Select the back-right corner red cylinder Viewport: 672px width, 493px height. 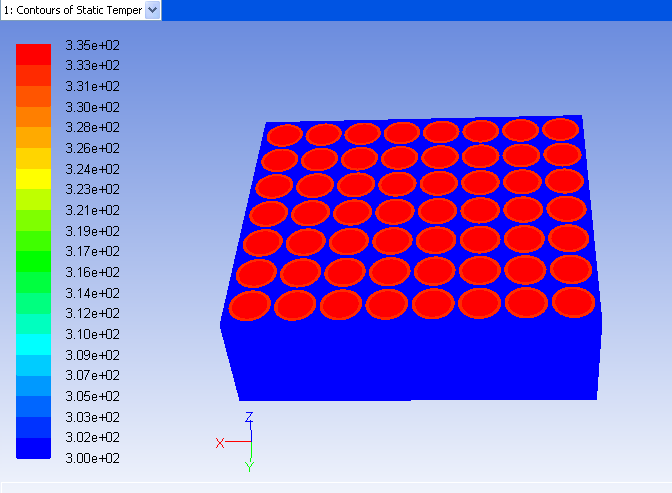[560, 129]
